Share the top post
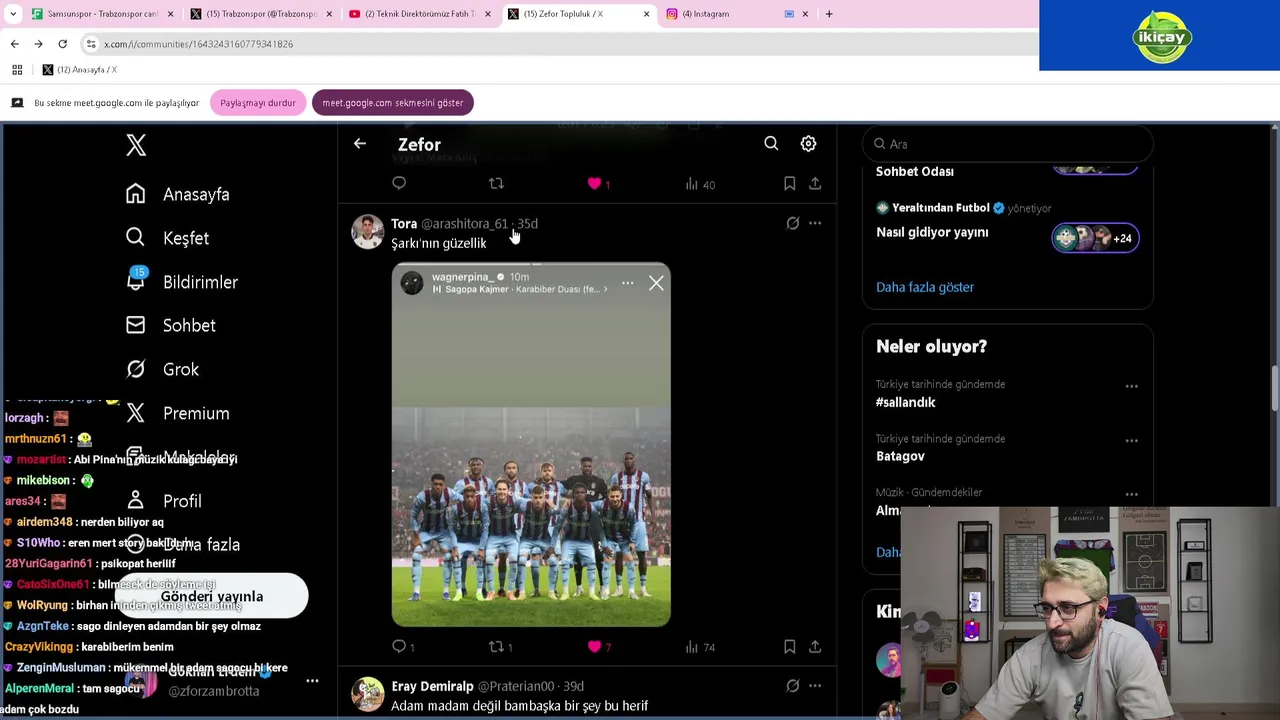The height and width of the screenshot is (720, 1280). pyautogui.click(x=815, y=183)
